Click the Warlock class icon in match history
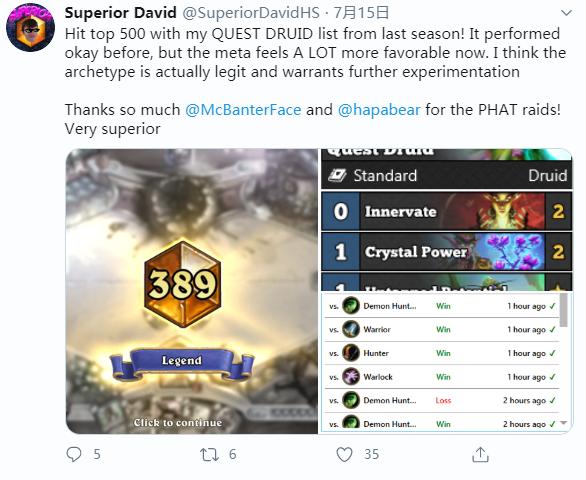 point(351,376)
